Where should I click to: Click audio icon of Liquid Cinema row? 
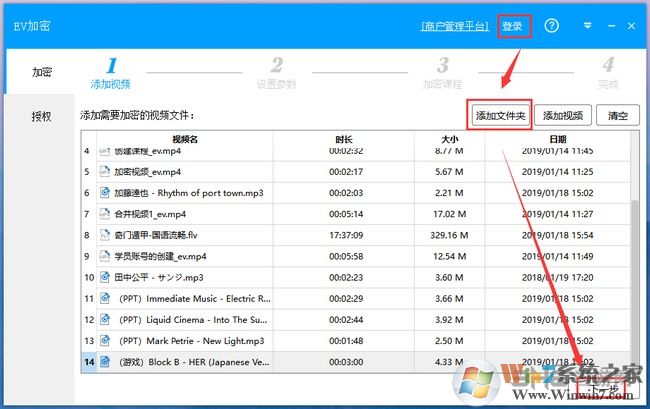[105, 319]
